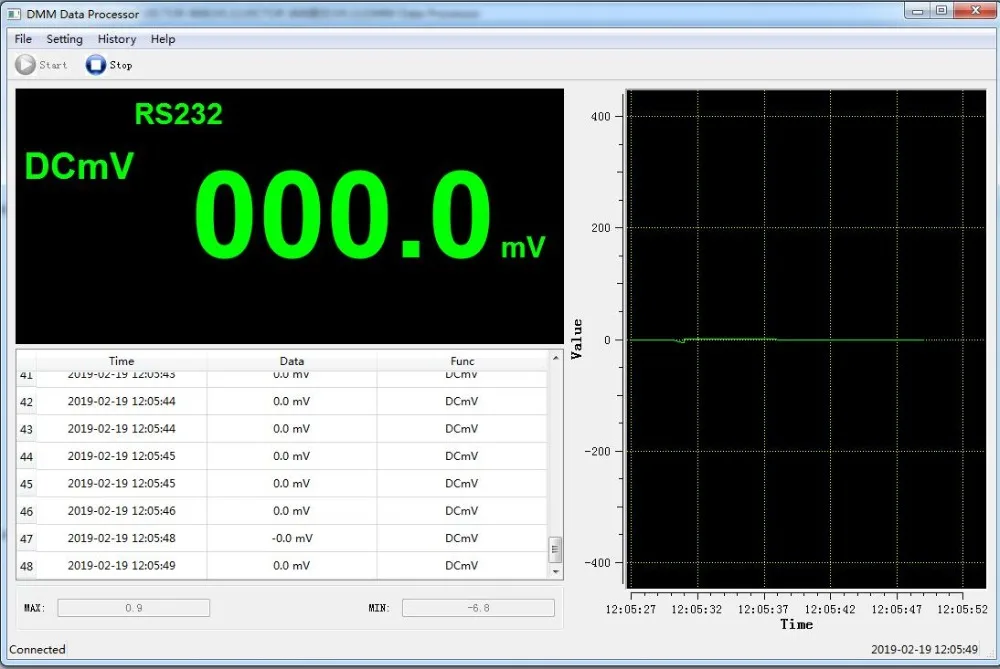Click the MAX value field
Image resolution: width=1000 pixels, height=669 pixels.
tap(133, 608)
